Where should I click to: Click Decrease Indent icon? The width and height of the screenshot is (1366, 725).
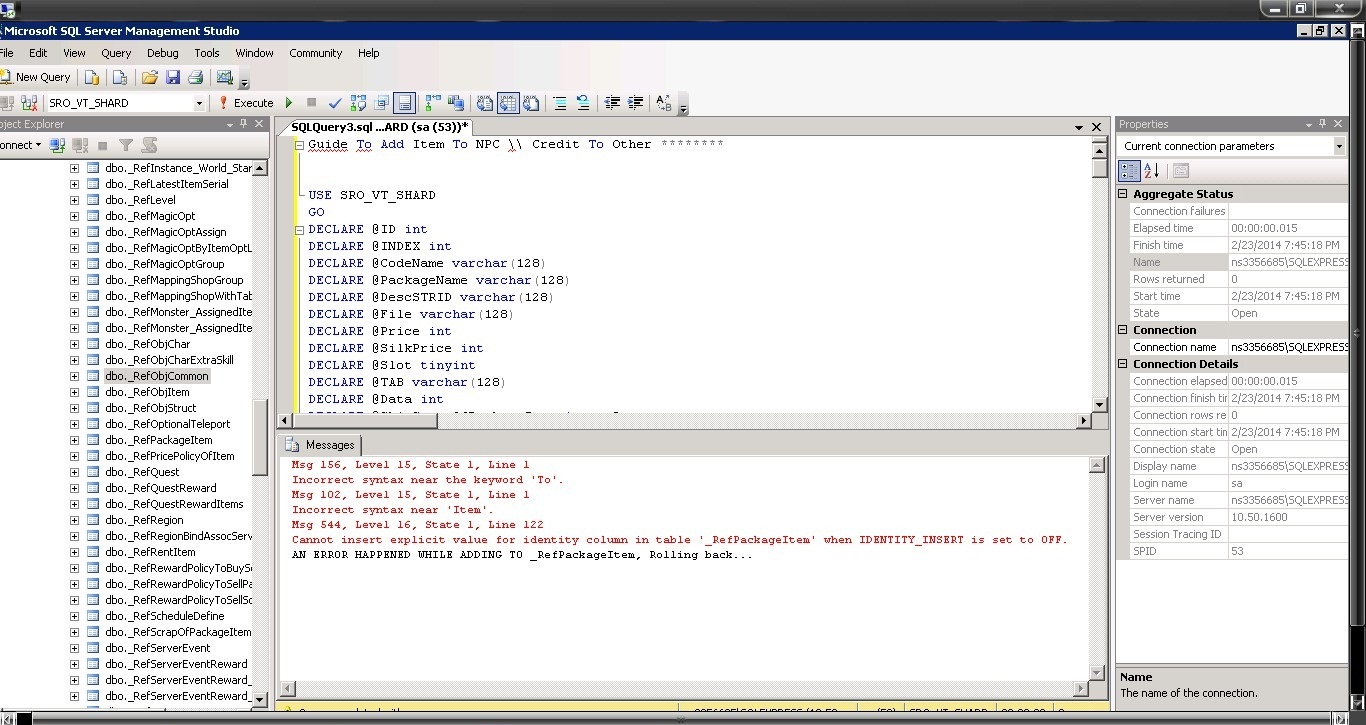pos(612,103)
